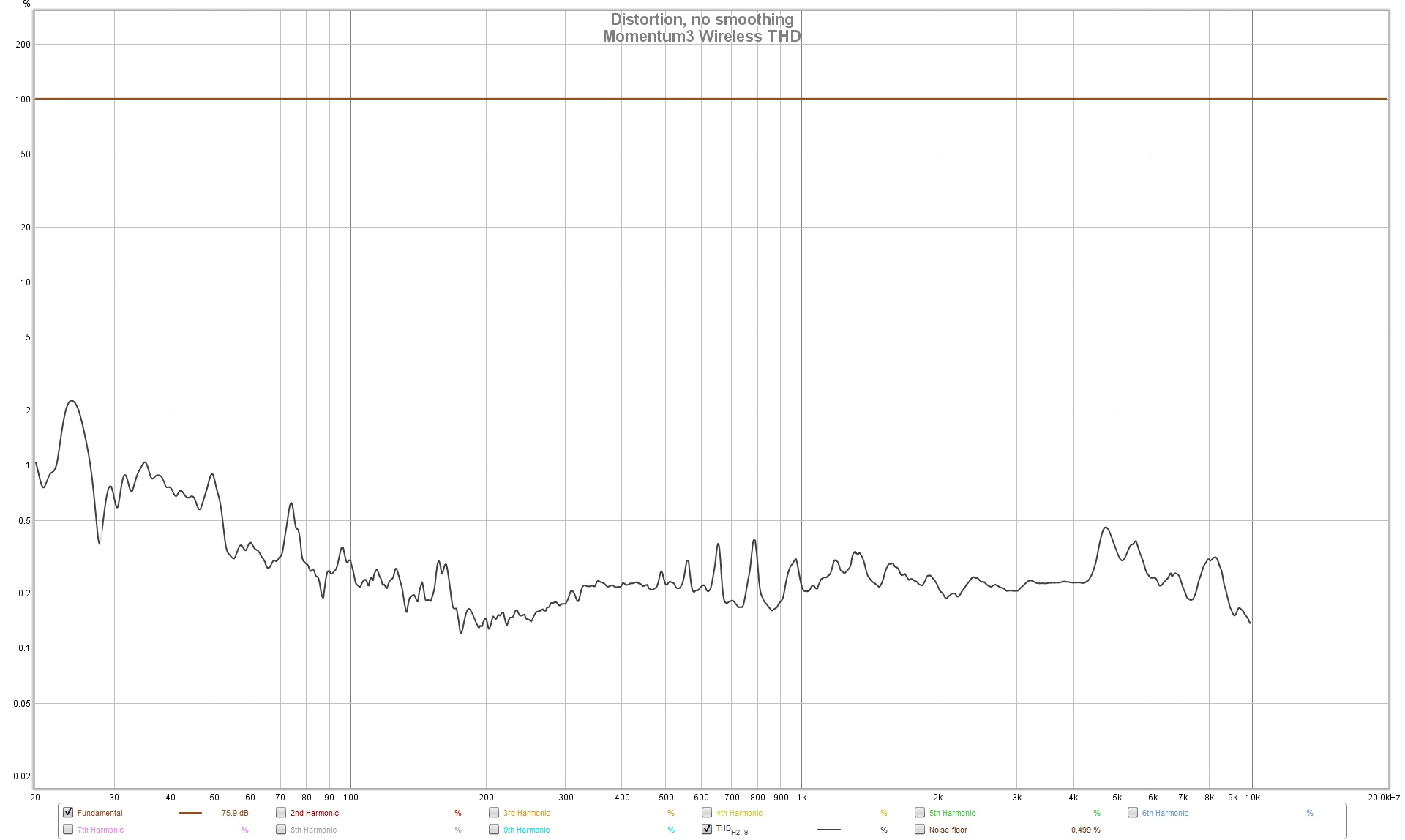Click the Noise floor 0.499 % value
Screen dimensions: 1405x840
tap(1085, 830)
